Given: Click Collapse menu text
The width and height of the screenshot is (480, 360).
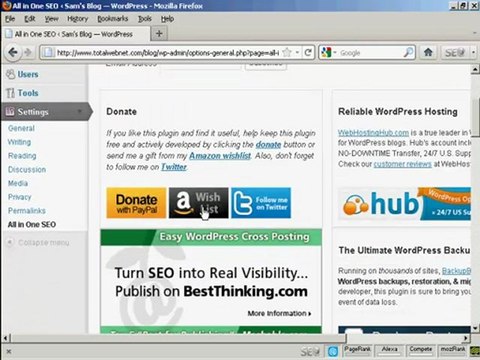Looking at the screenshot, I should tap(44, 242).
